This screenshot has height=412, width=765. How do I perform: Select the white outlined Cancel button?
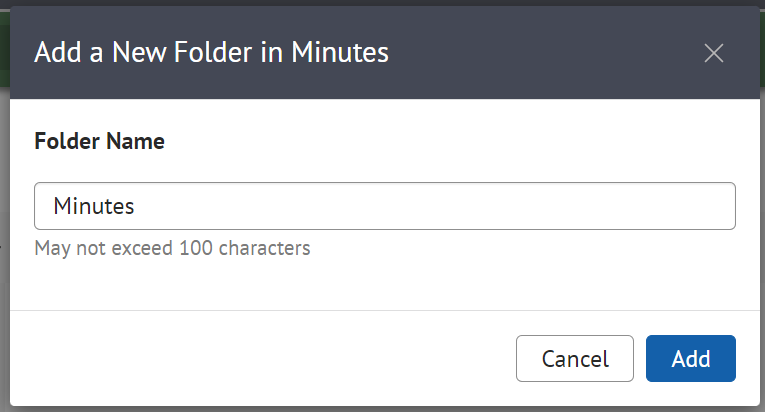[574, 359]
